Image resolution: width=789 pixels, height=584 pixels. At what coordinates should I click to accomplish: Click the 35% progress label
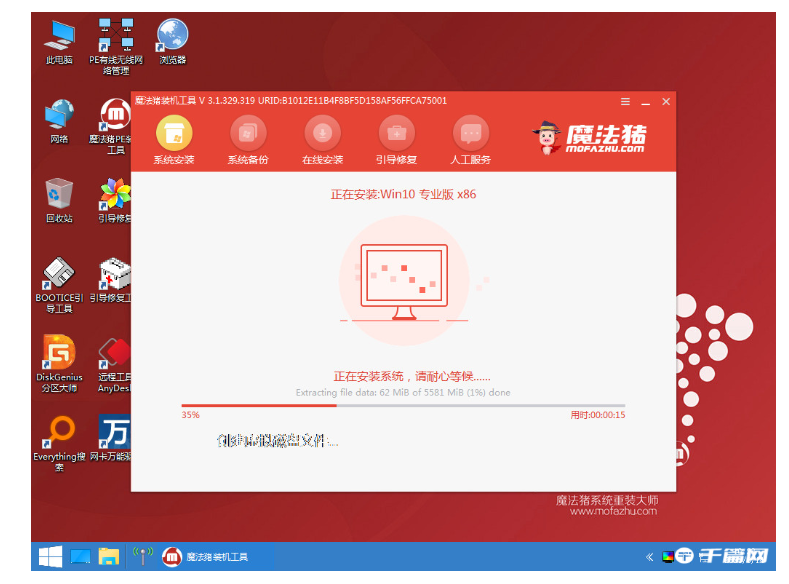[190, 415]
